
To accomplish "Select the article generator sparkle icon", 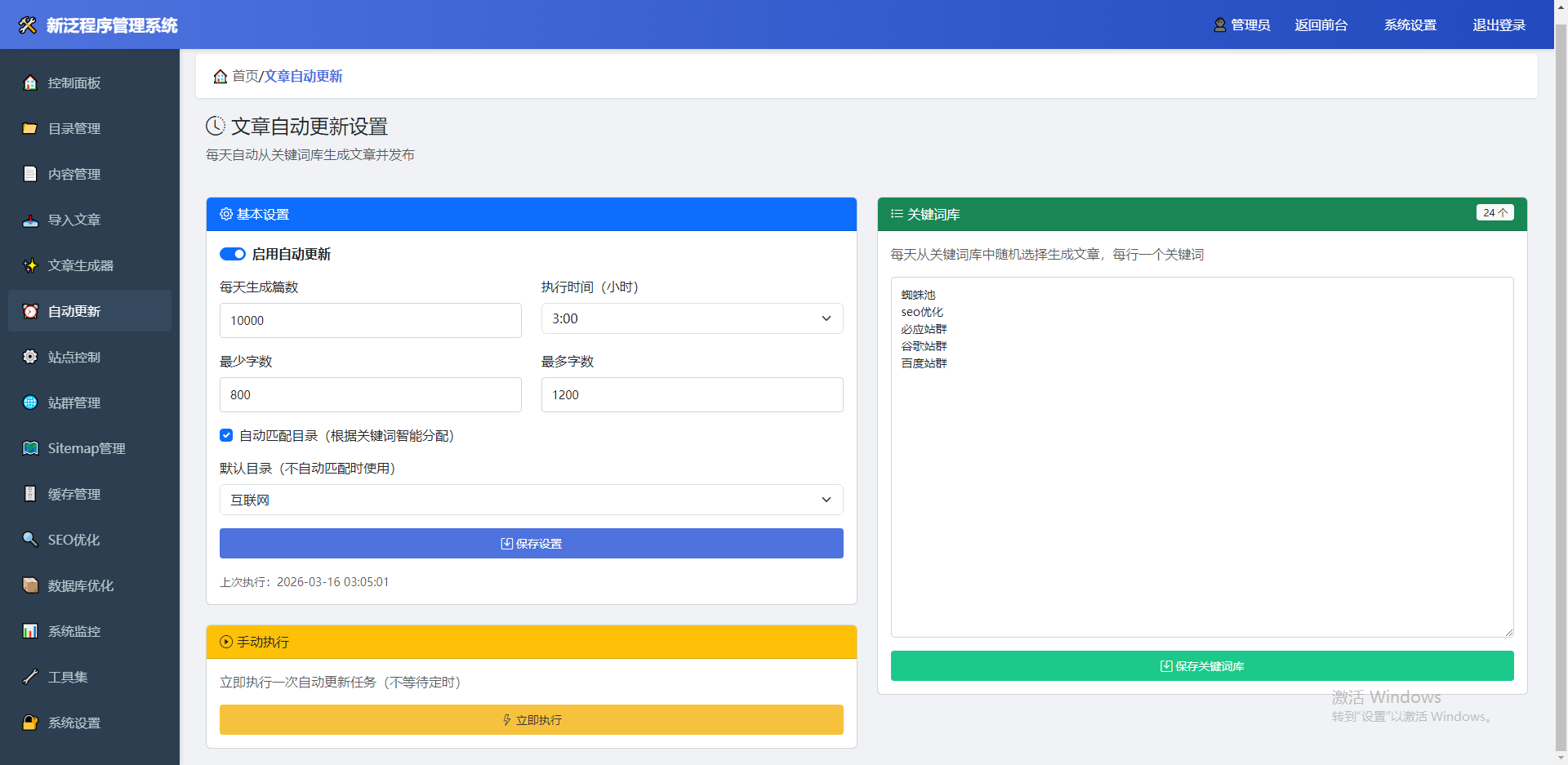I will [x=30, y=265].
